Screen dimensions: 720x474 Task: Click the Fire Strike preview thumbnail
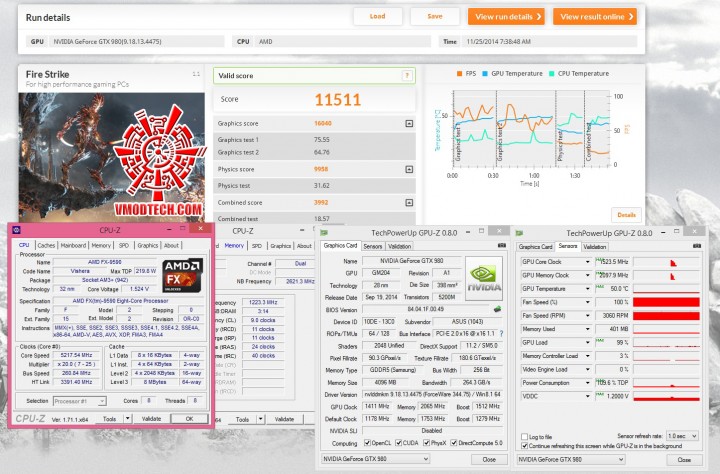pyautogui.click(x=112, y=158)
